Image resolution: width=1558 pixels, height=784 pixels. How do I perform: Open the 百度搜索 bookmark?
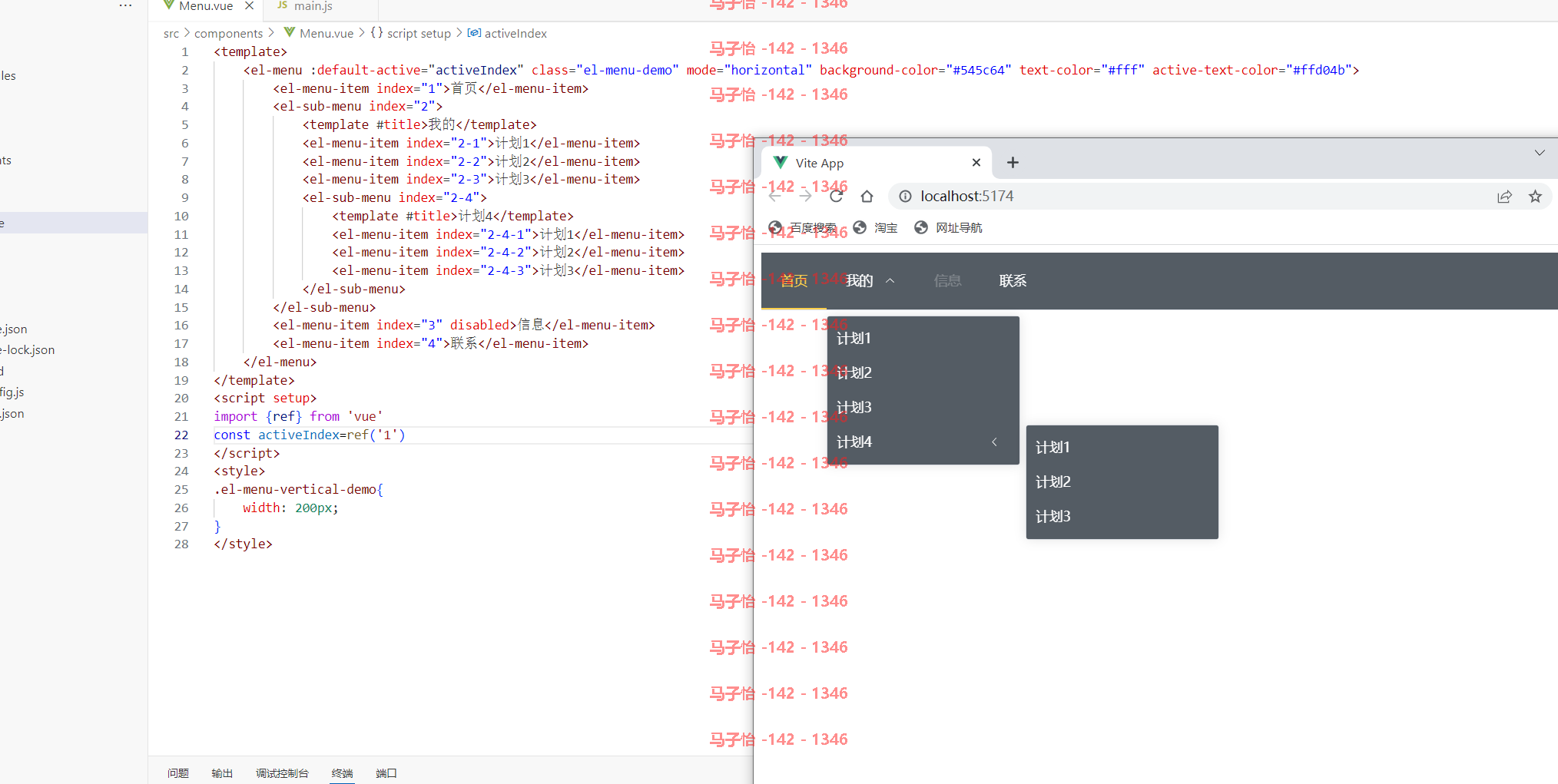(802, 228)
